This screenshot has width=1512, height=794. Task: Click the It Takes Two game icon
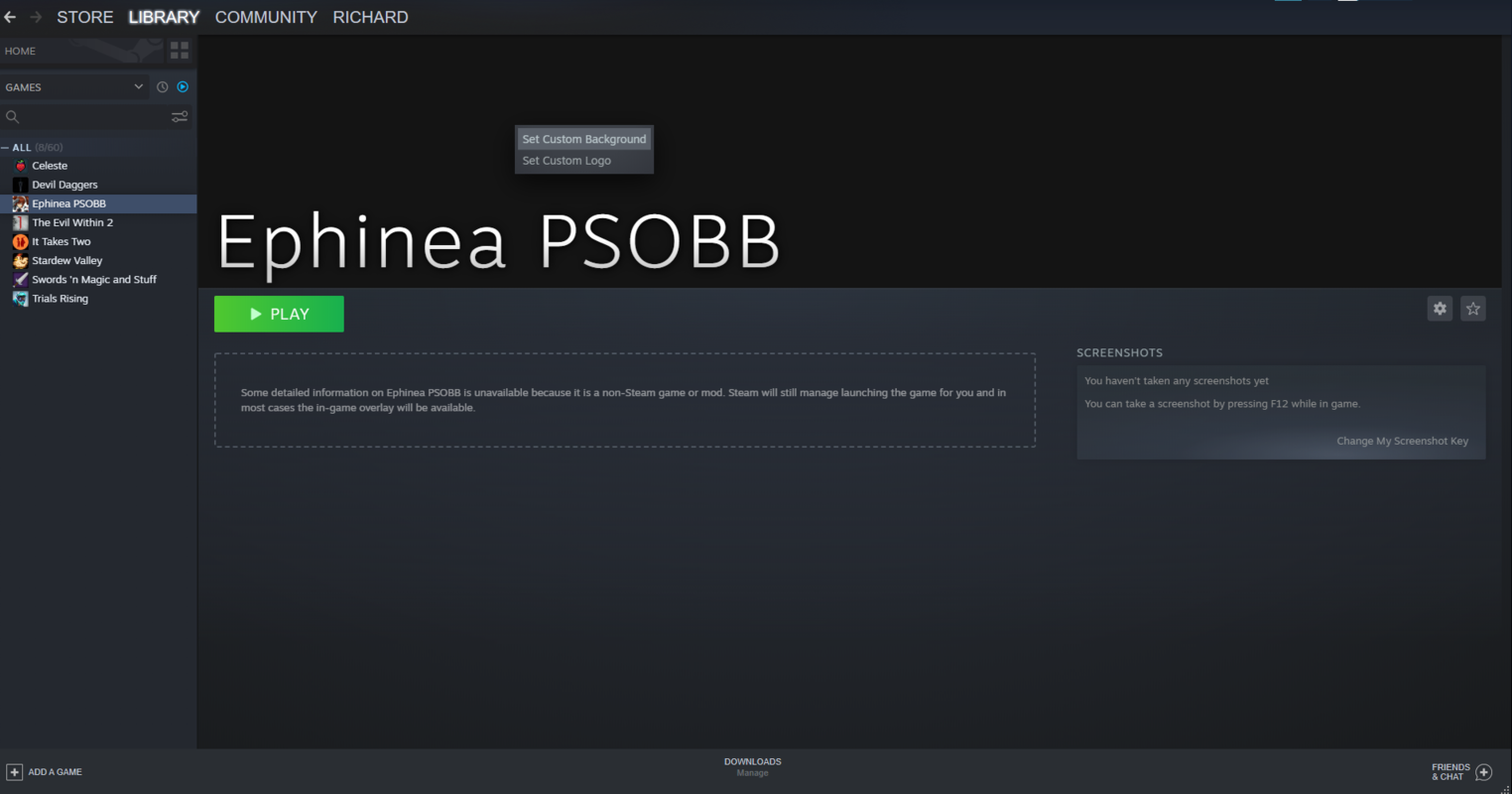20,241
